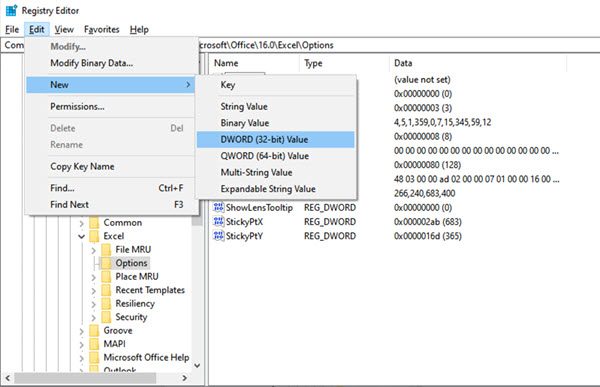Viewport: 600px width, 387px height.
Task: Click the StickyPtY DWORD value icon
Action: tap(218, 236)
